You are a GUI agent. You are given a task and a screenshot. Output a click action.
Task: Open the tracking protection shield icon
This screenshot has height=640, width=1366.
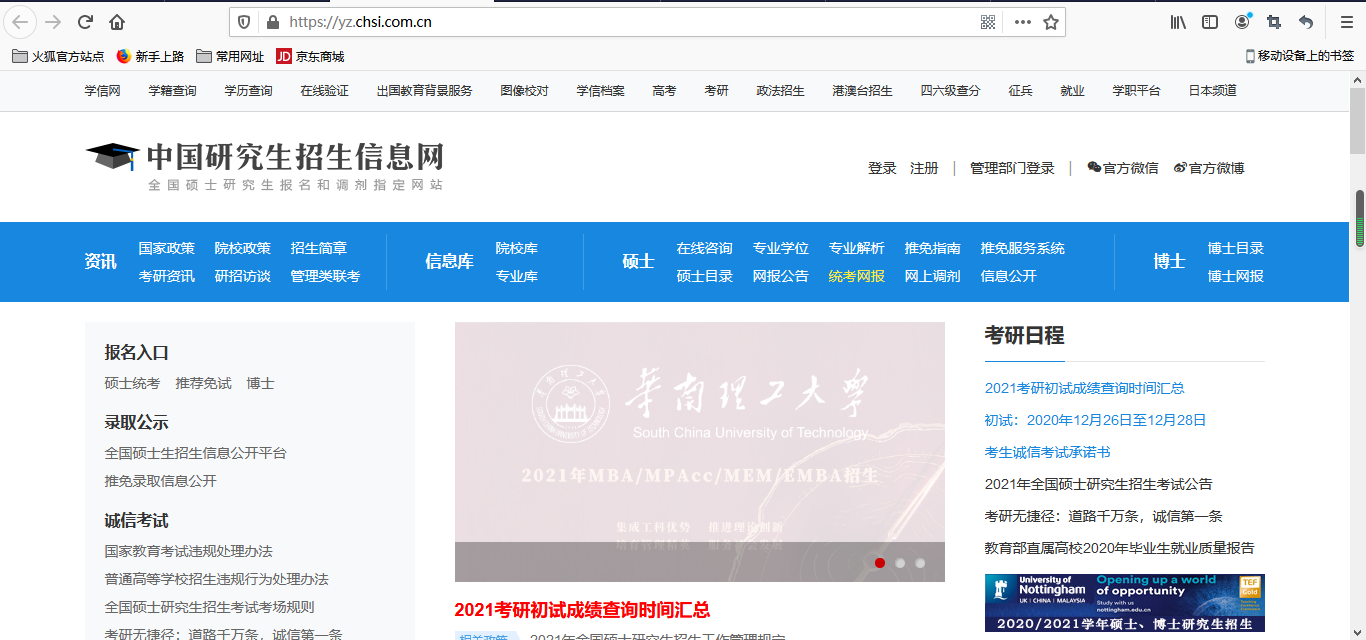pyautogui.click(x=244, y=22)
